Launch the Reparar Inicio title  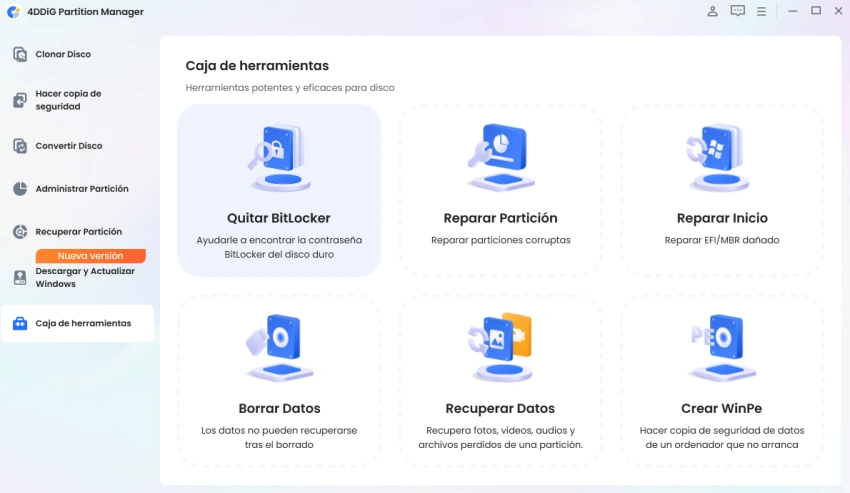[722, 218]
